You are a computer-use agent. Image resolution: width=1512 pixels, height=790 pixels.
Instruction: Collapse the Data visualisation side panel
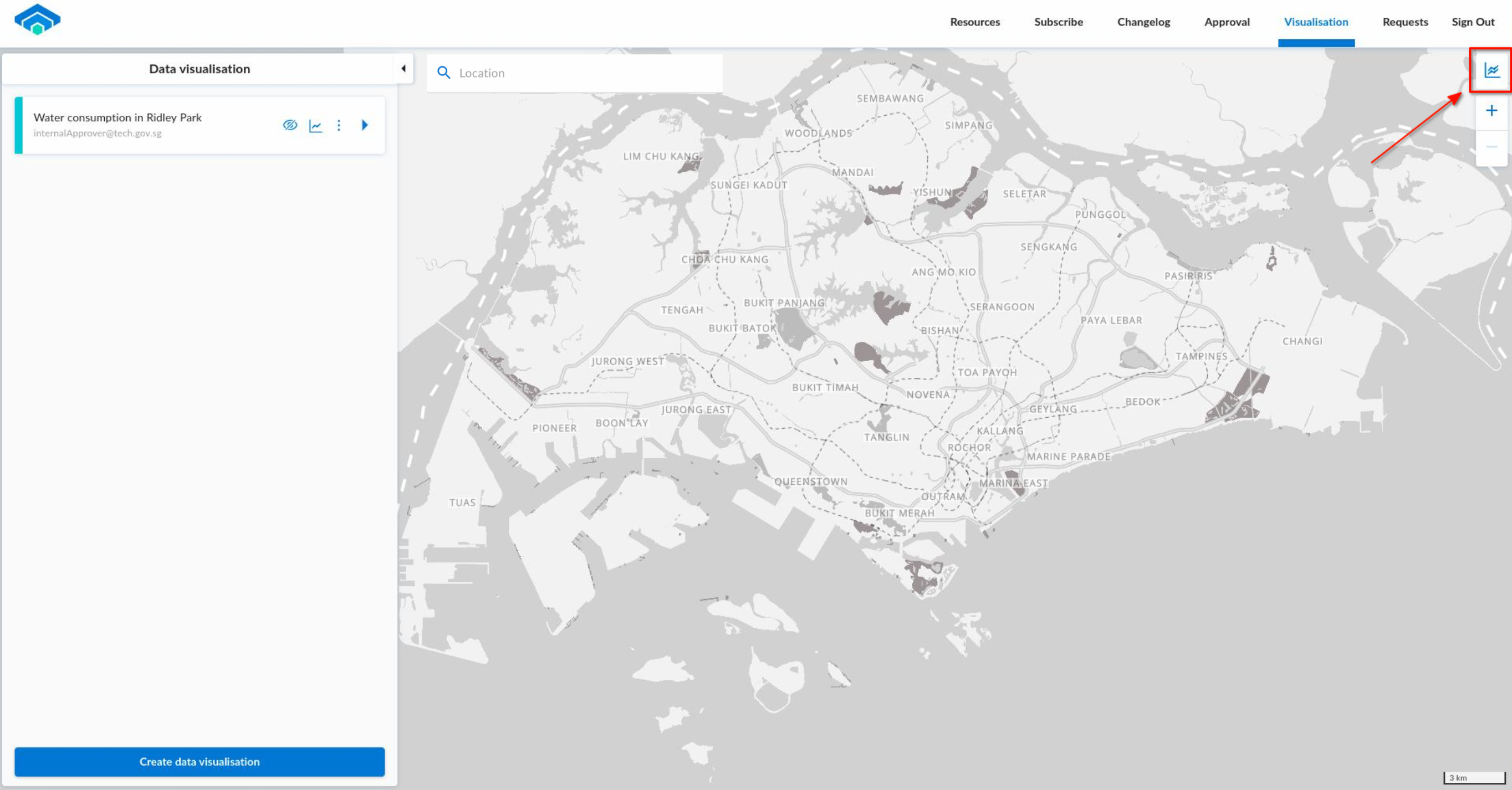[x=404, y=69]
